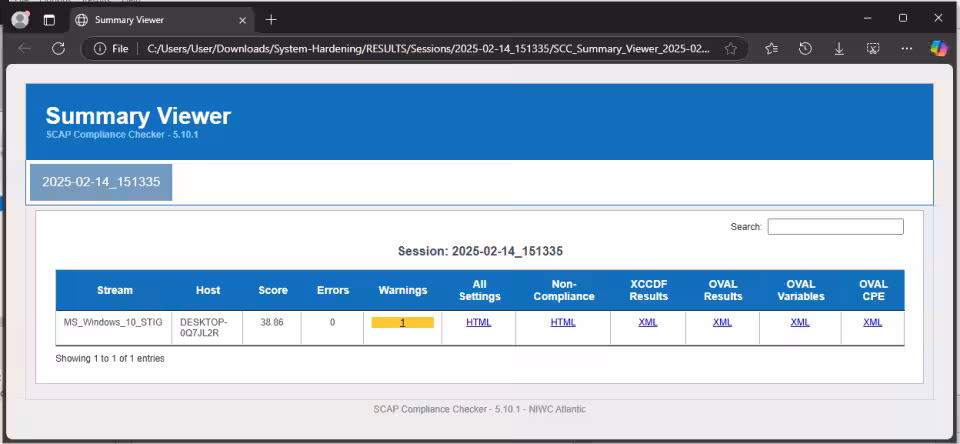Select the 2025-02-14_151335 session tab
This screenshot has height=444, width=960.
point(101,182)
